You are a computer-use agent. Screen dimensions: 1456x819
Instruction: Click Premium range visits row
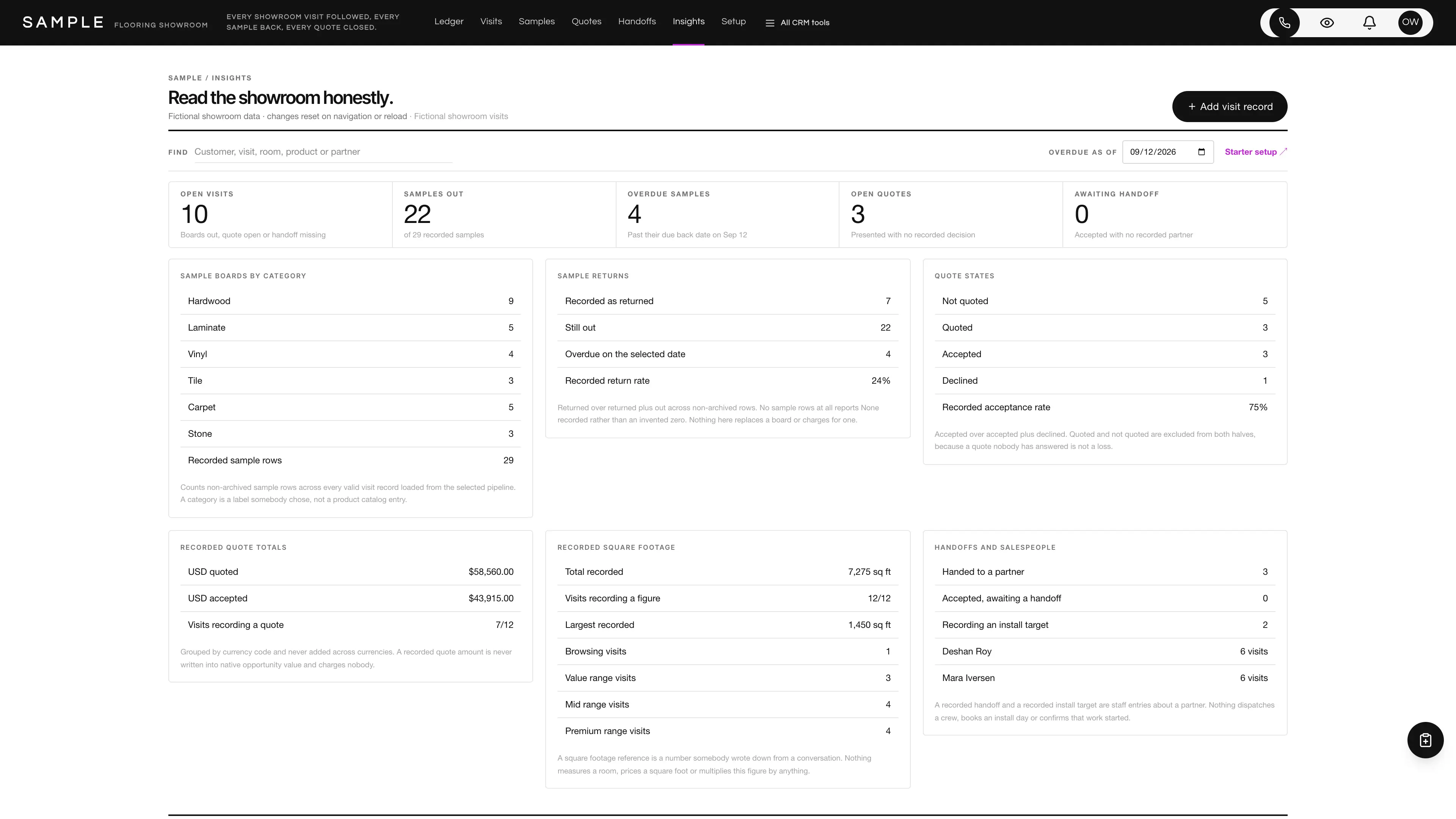(x=728, y=731)
